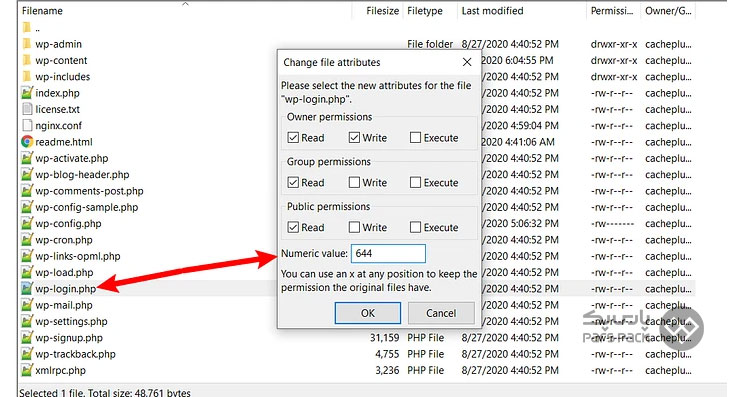750x397 pixels.
Task: Click the wp-activate.php file icon
Action: [x=27, y=158]
